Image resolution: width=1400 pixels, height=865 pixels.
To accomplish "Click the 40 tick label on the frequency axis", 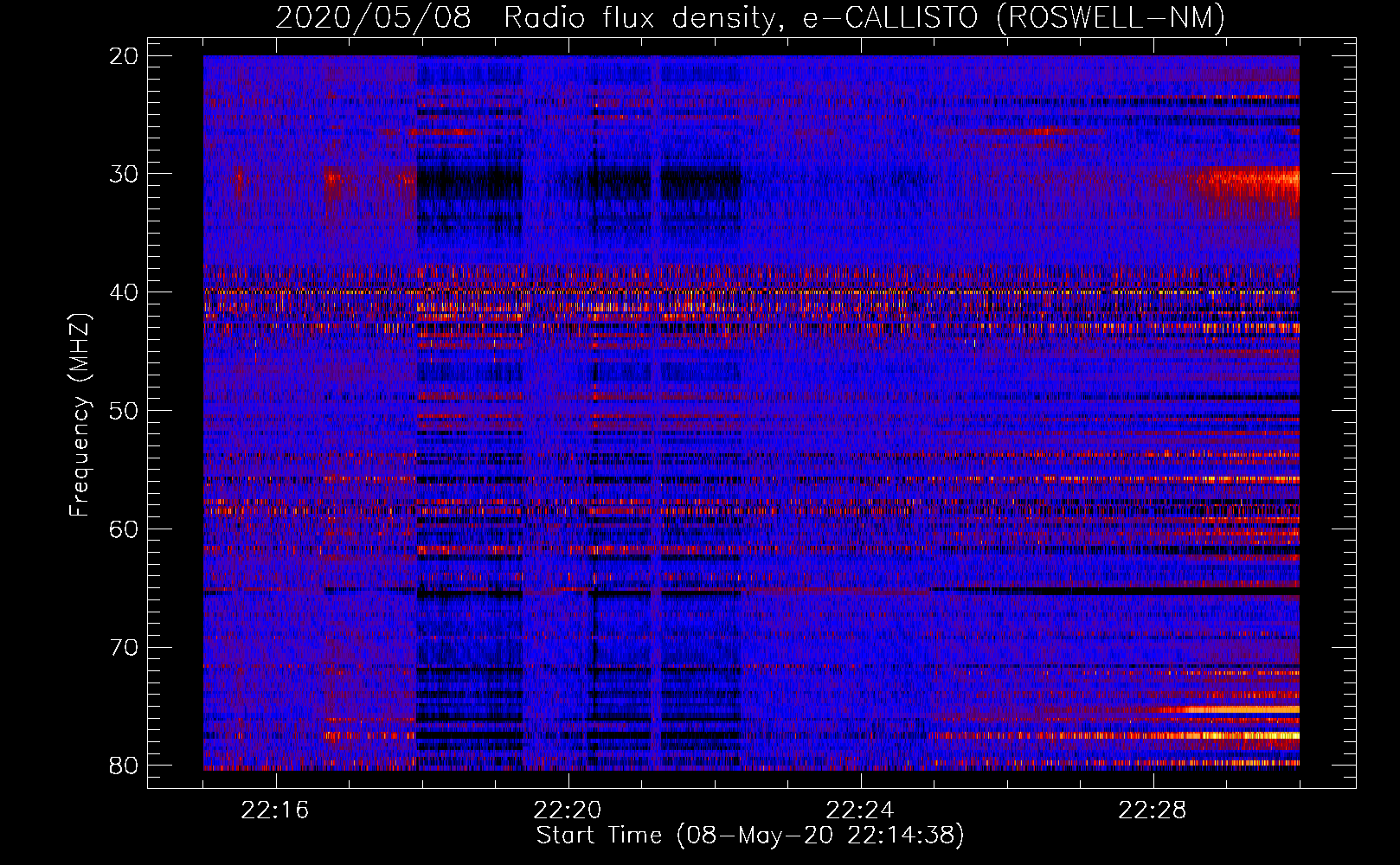I will point(124,292).
